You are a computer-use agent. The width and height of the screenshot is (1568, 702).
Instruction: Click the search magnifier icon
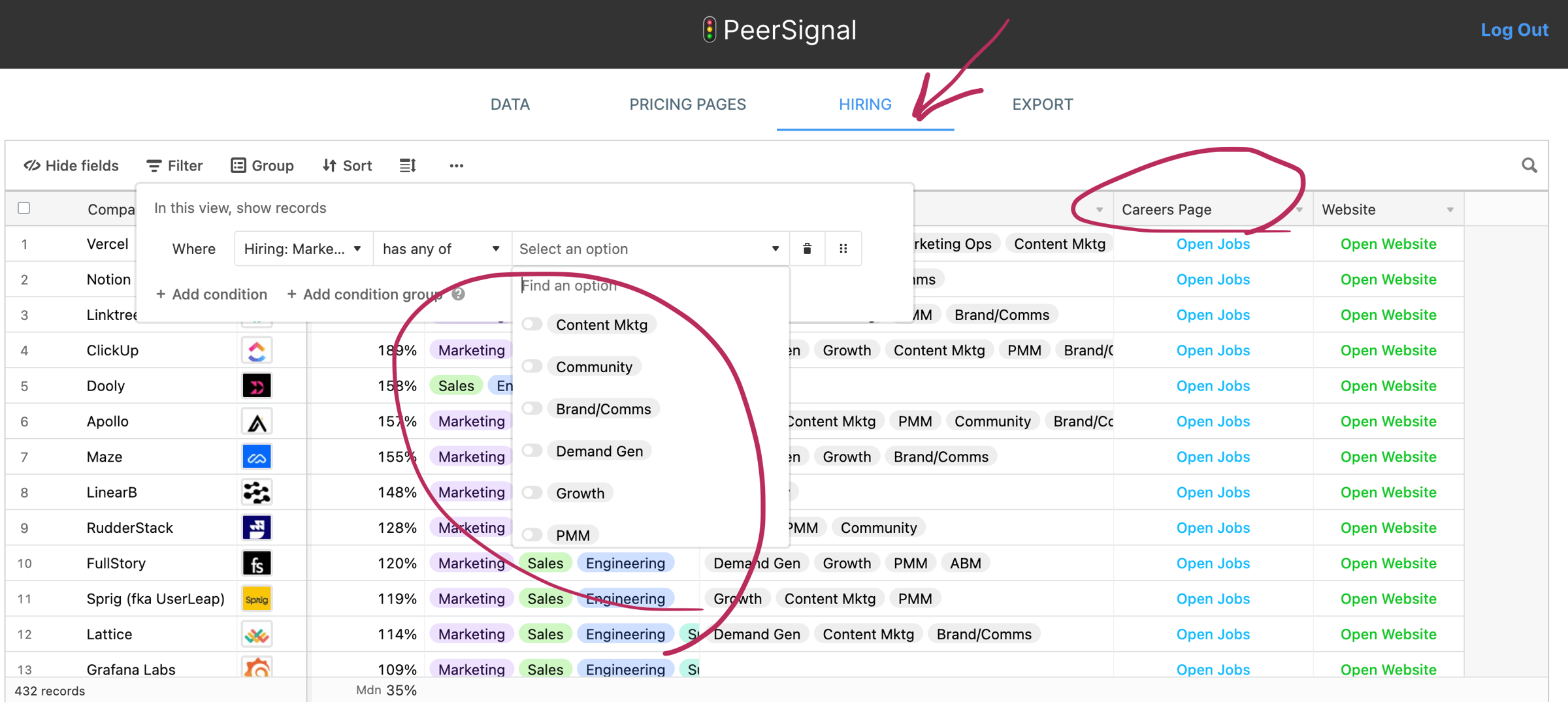(x=1529, y=166)
